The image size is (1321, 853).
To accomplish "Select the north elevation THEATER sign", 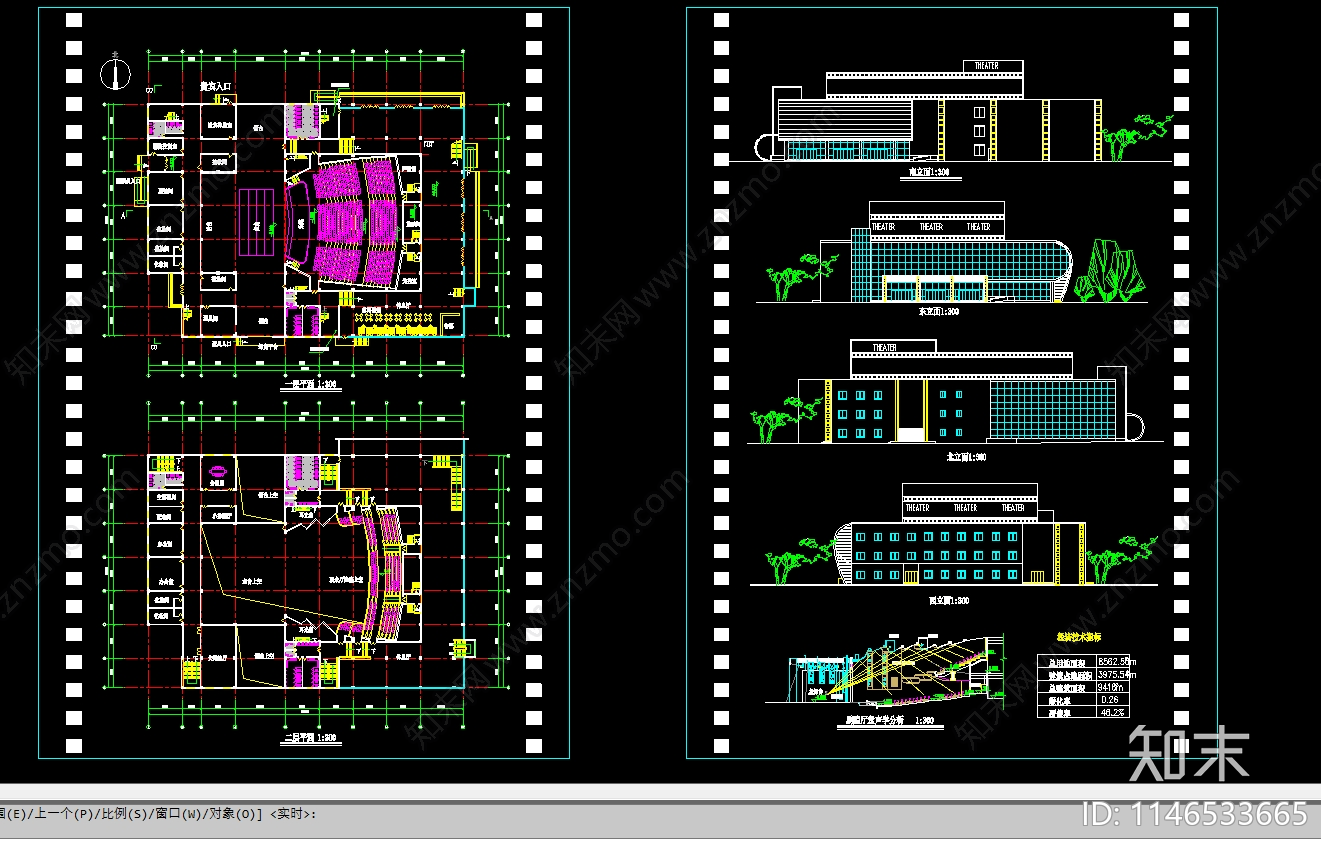I will coord(885,348).
